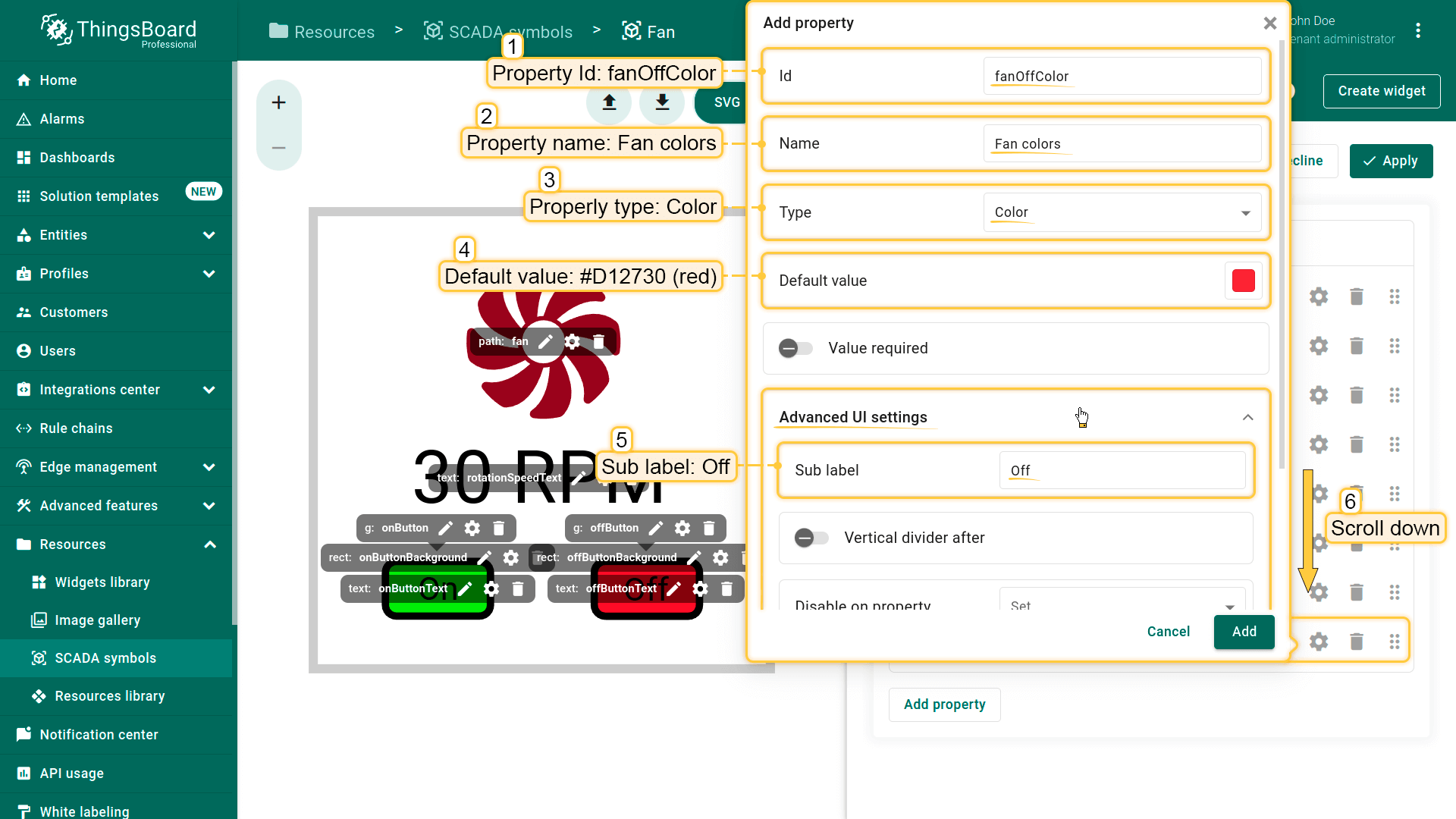Enable the Vertical divider after switch
The image size is (1456, 819).
pos(811,538)
